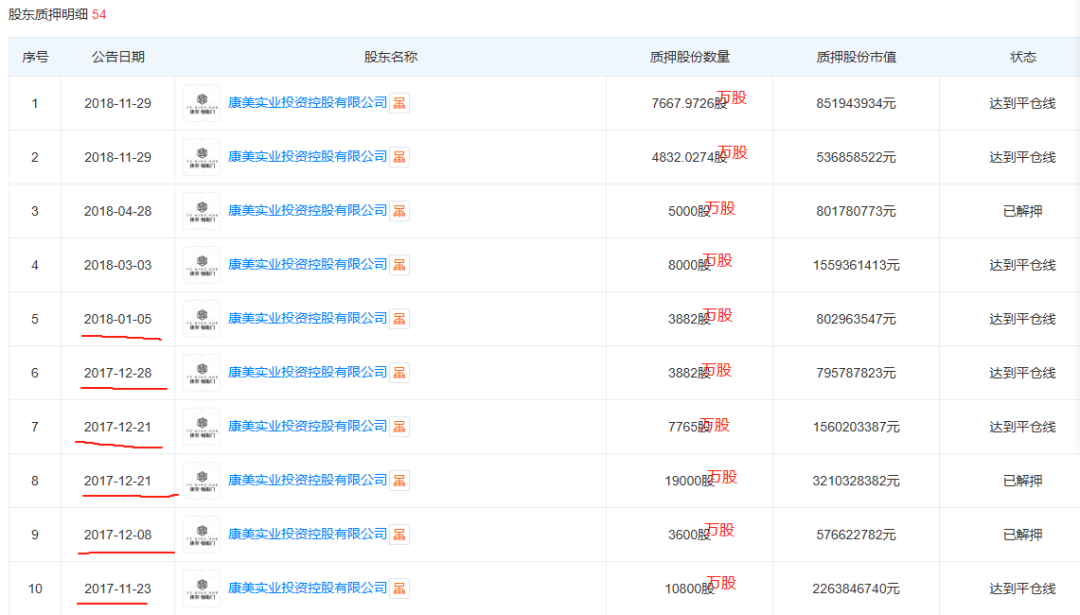Click the company logo in row 6
This screenshot has width=1080, height=615.
click(x=202, y=373)
